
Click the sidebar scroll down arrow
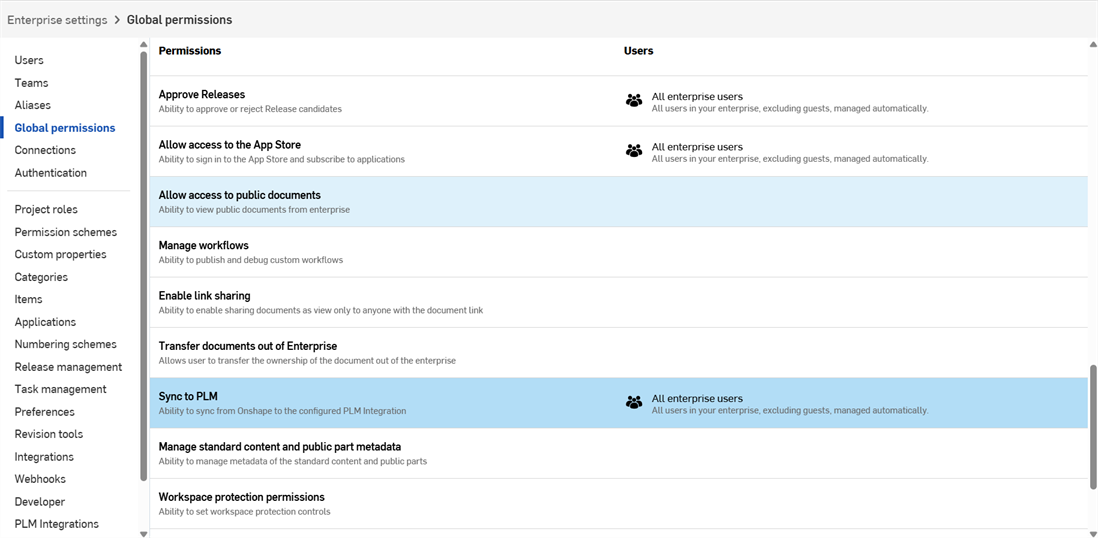144,533
